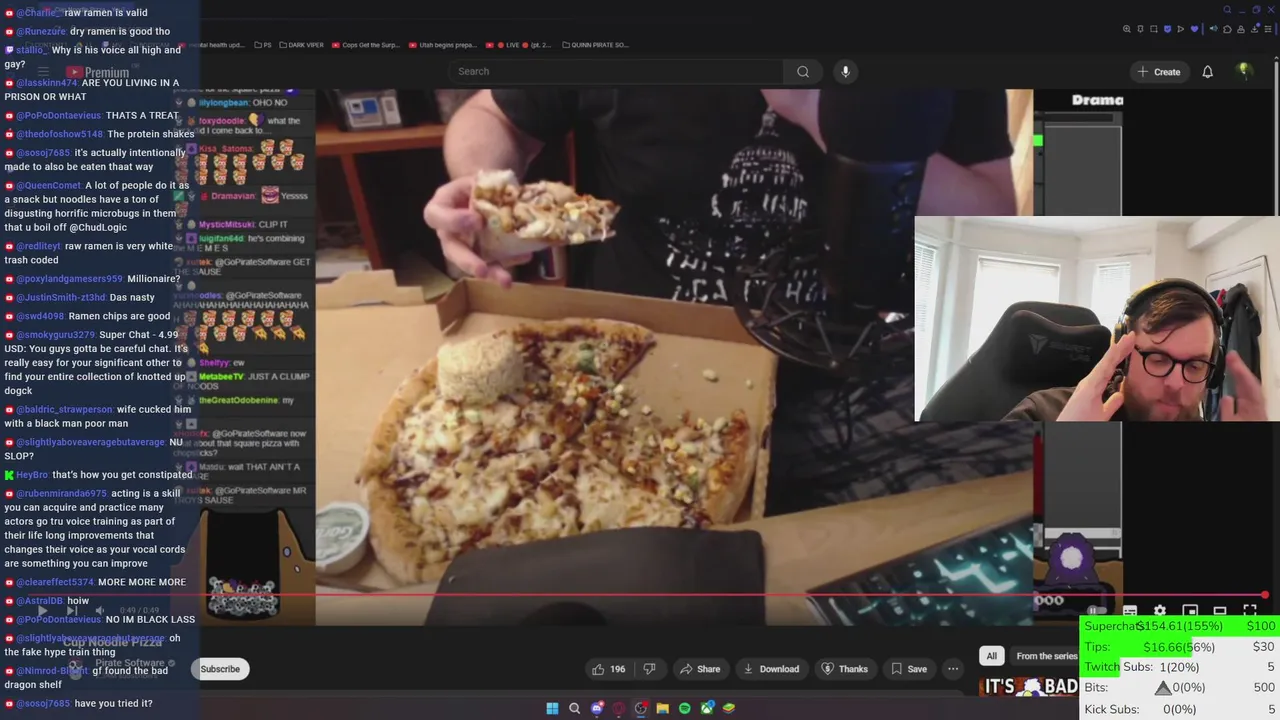Viewport: 1280px width, 720px height.
Task: Open the browser profile account icon
Action: pyautogui.click(x=1241, y=29)
